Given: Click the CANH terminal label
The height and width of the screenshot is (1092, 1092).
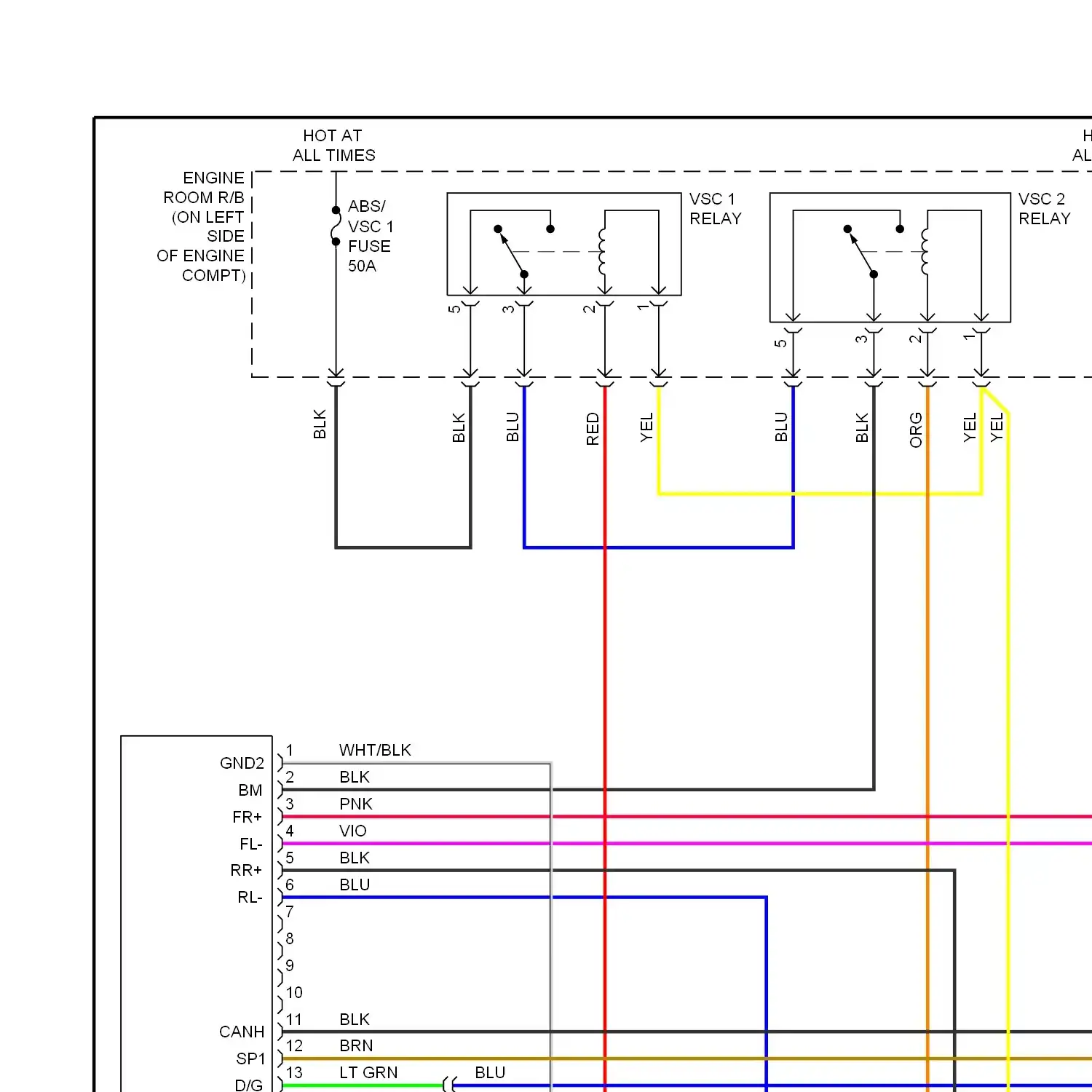Looking at the screenshot, I should [242, 1032].
